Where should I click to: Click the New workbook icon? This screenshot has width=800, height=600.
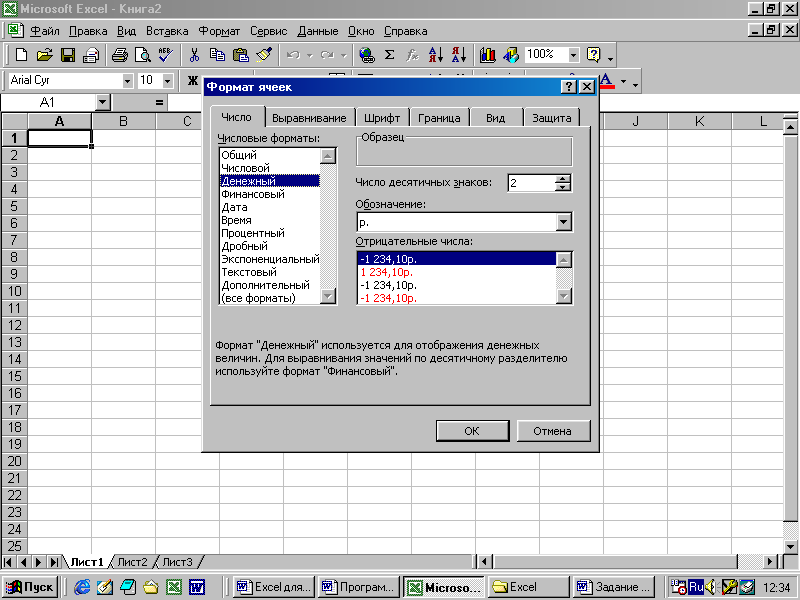(21, 55)
